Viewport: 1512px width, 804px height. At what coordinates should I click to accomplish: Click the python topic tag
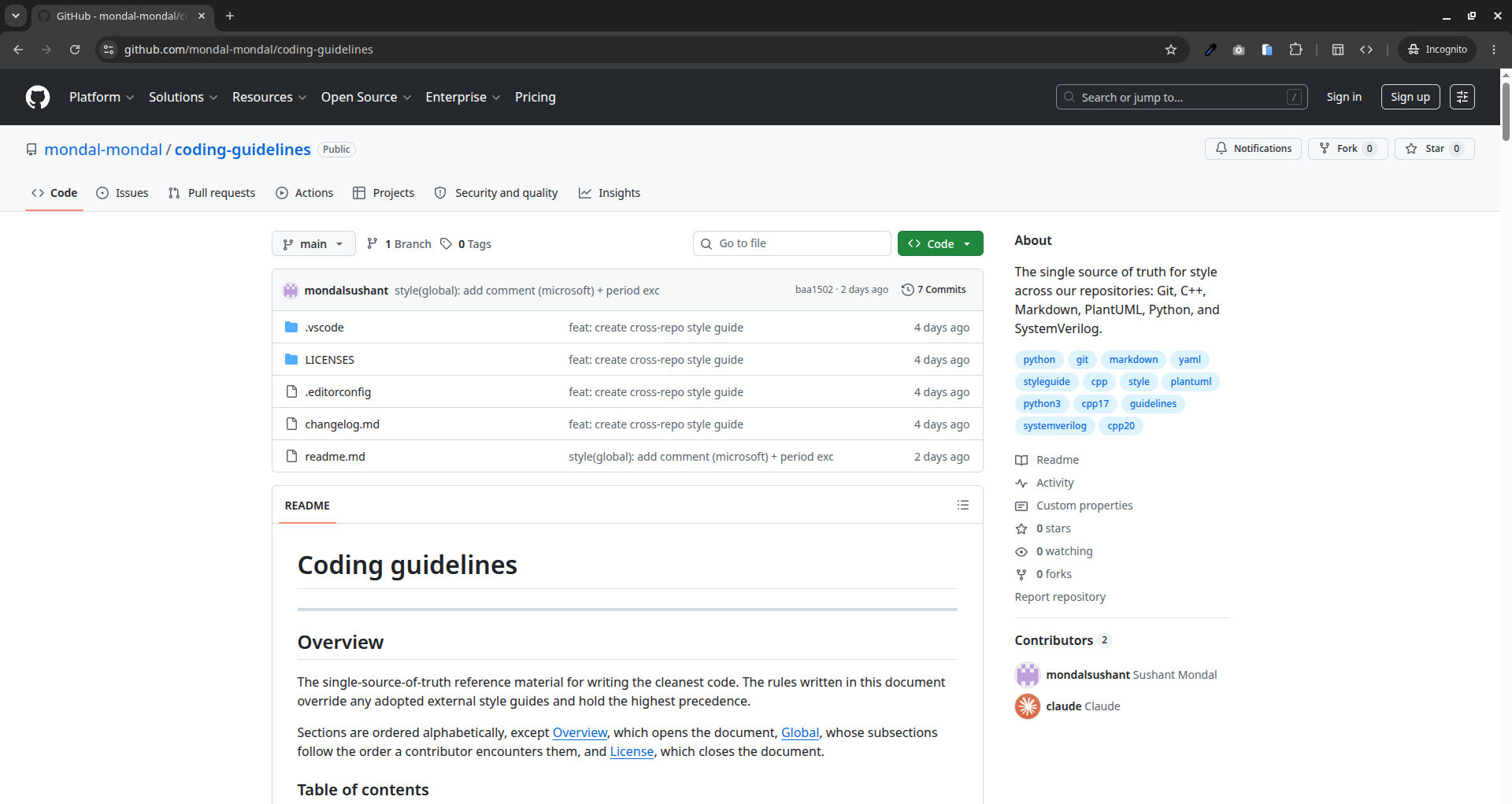coord(1039,360)
